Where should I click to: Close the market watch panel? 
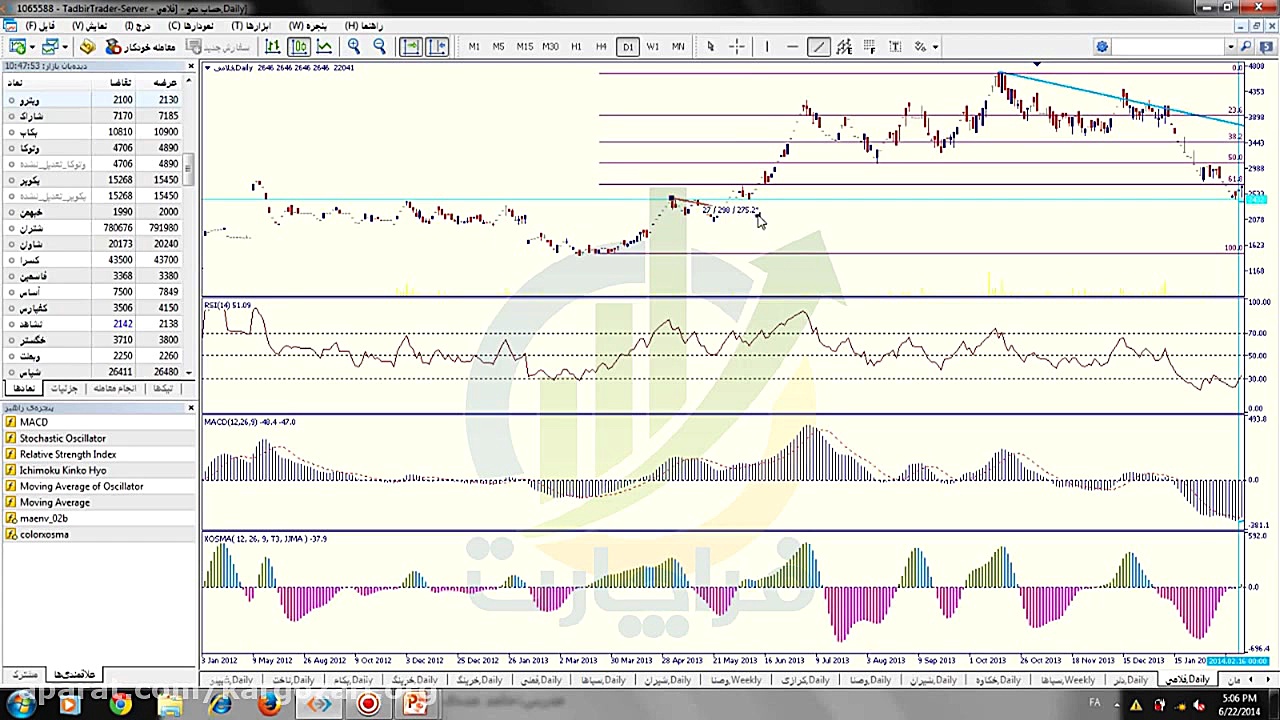point(191,67)
